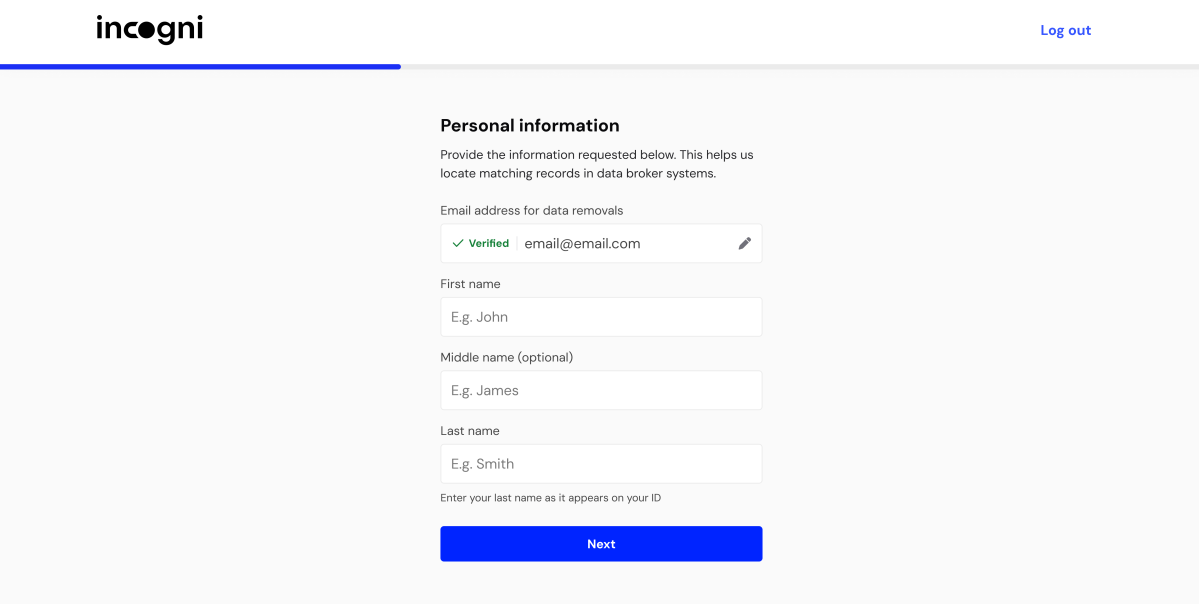Click the last name ID helper text
1199x604 pixels.
[x=550, y=498]
